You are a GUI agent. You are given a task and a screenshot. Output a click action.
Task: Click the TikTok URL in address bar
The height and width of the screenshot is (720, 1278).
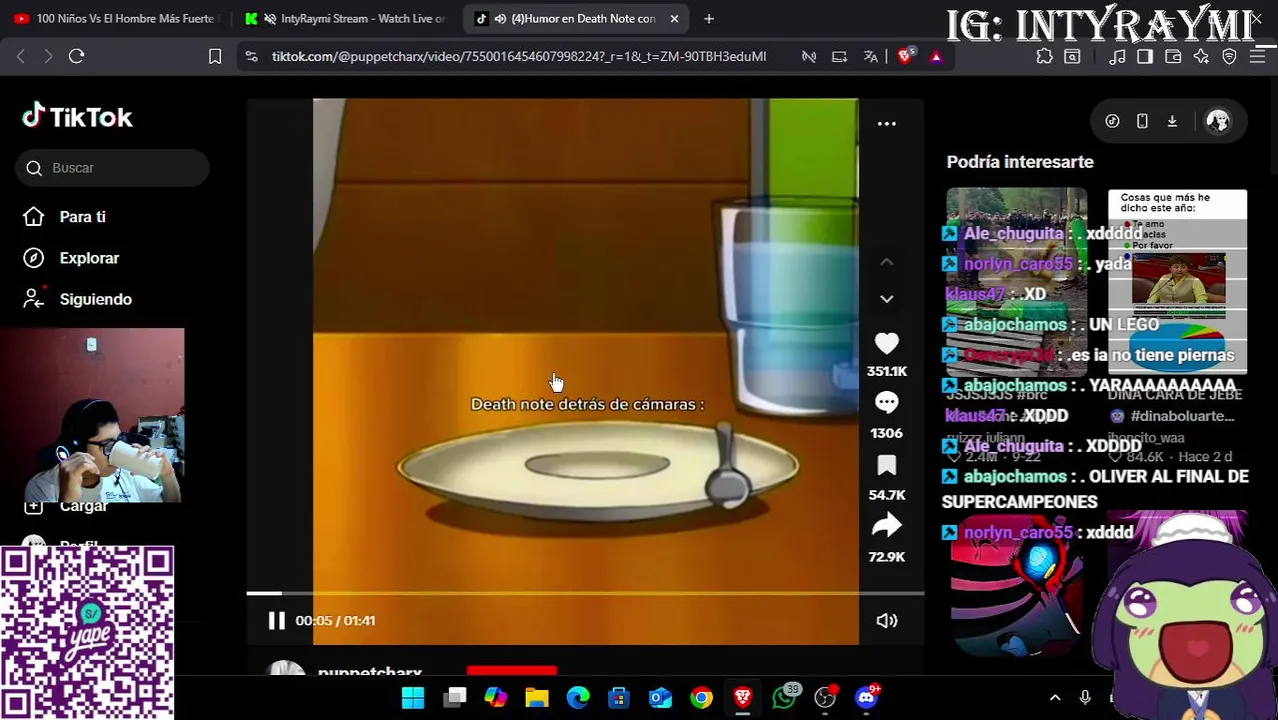(518, 57)
